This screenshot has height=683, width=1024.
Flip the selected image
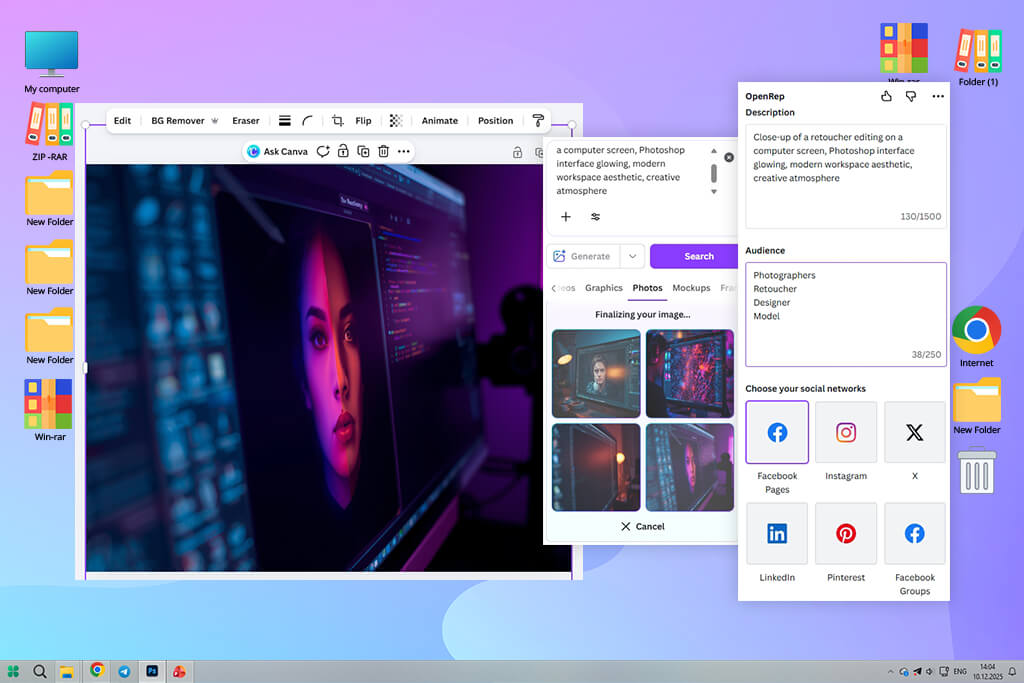coord(363,121)
